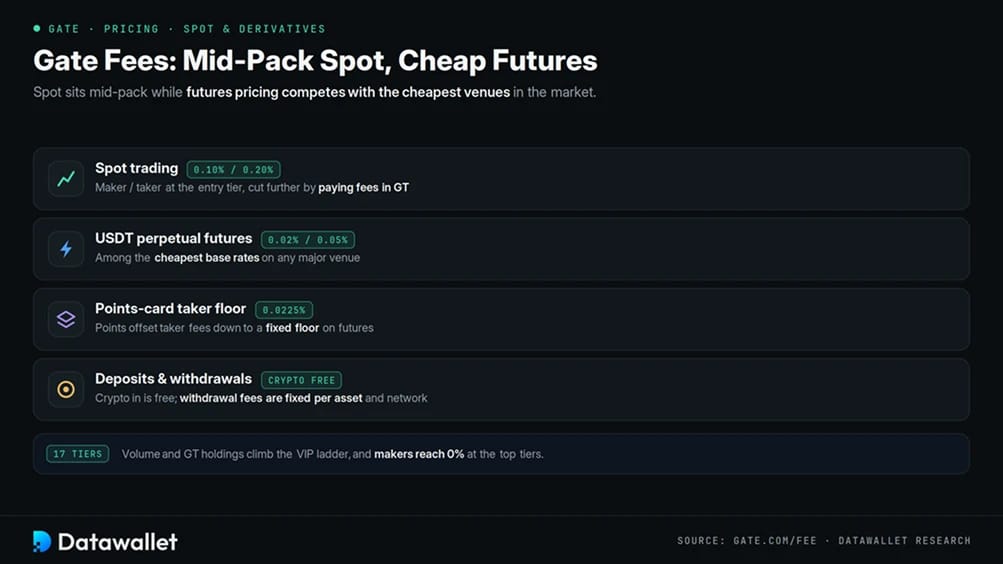The height and width of the screenshot is (564, 1003).
Task: Click the 17 TIERS badge
Action: (77, 454)
